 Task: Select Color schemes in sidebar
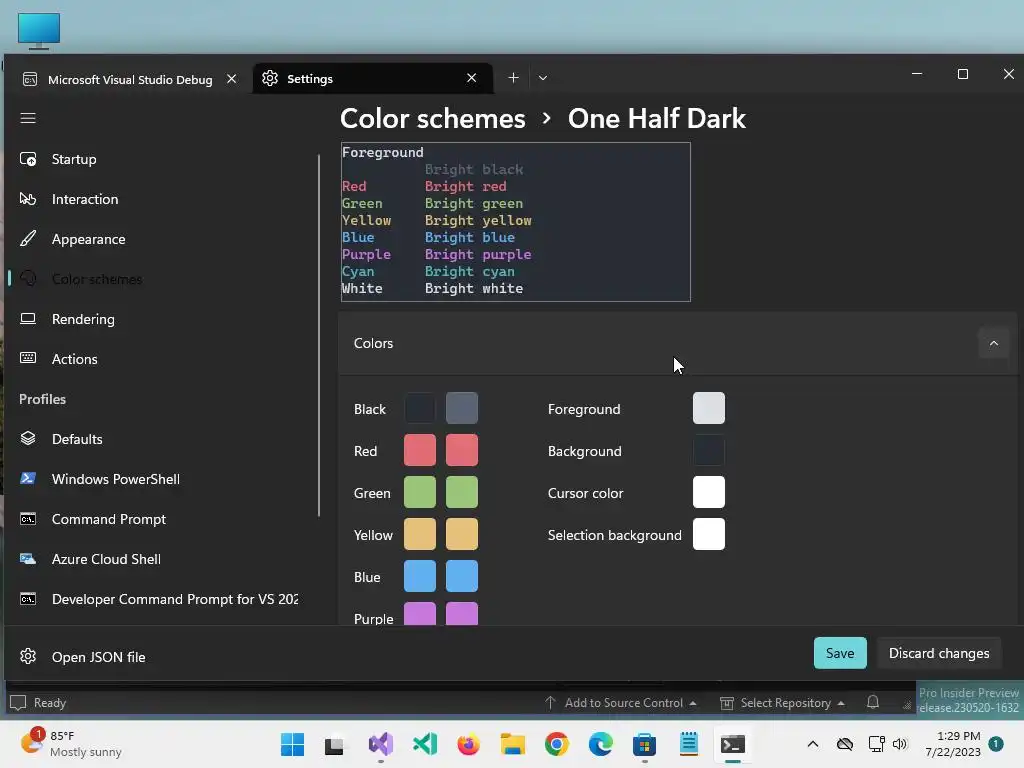coord(161,279)
